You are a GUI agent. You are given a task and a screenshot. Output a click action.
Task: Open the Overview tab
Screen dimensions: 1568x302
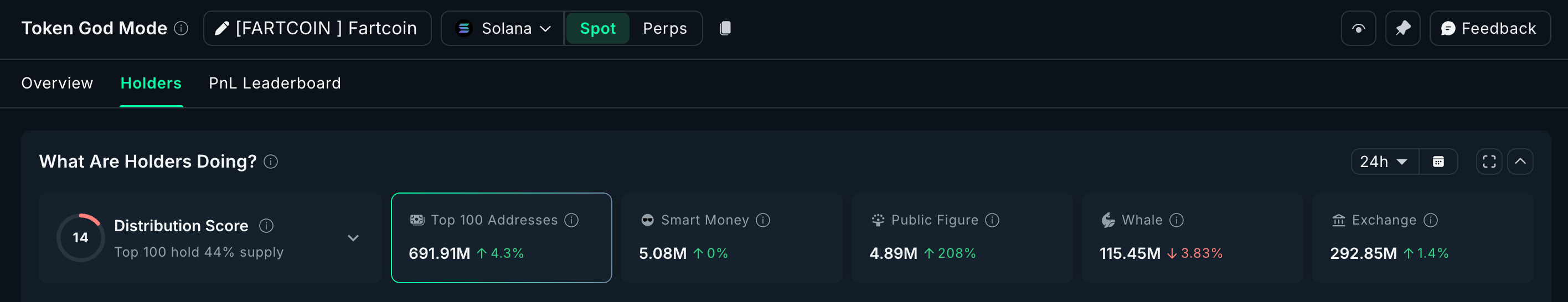point(57,84)
